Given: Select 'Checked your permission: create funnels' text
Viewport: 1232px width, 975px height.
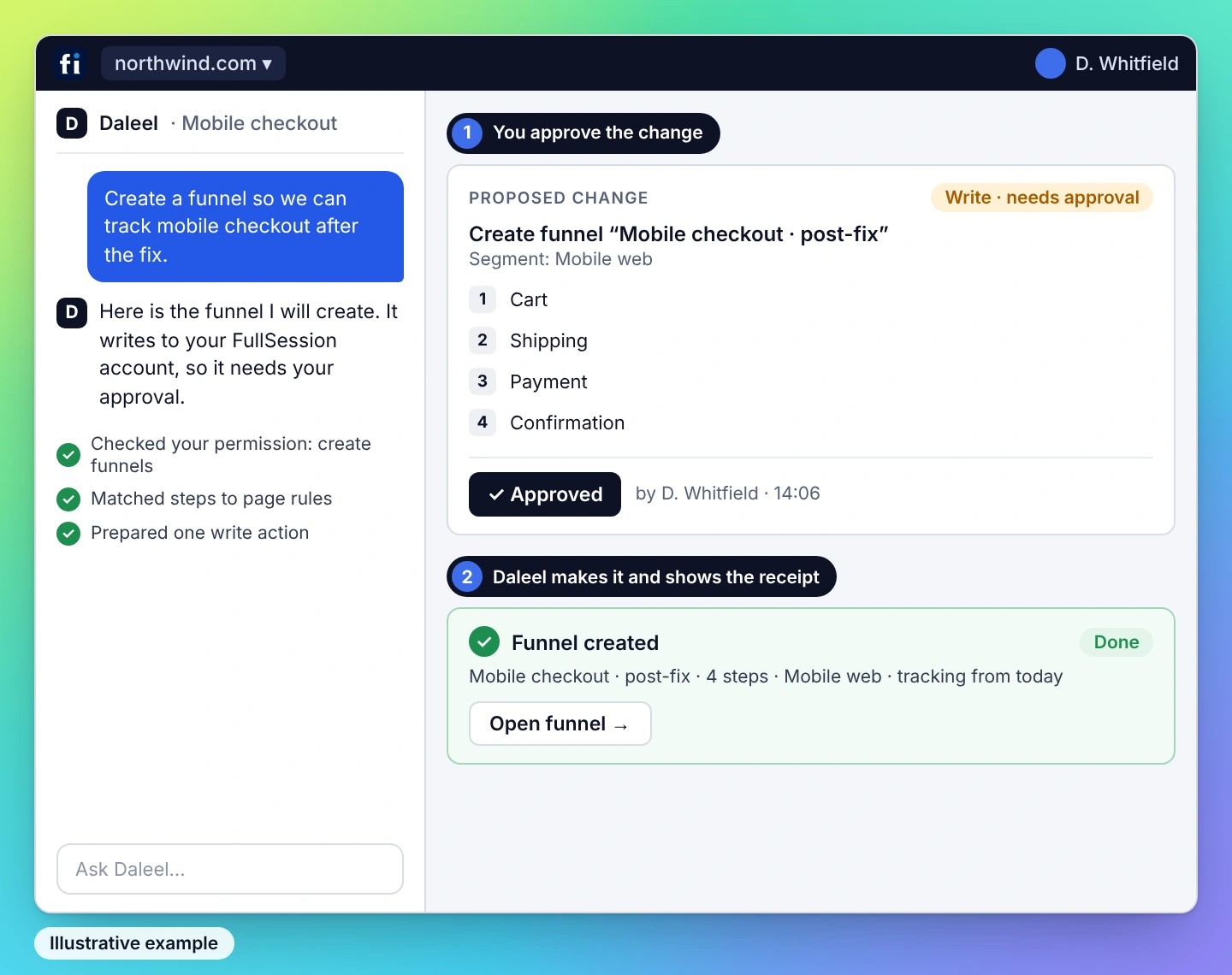Looking at the screenshot, I should [231, 455].
